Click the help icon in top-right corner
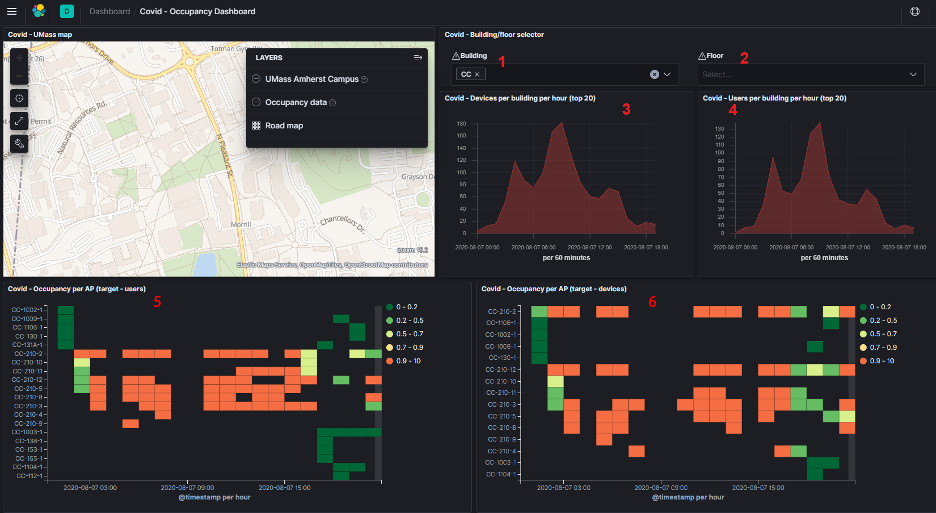936x513 pixels. coord(914,11)
